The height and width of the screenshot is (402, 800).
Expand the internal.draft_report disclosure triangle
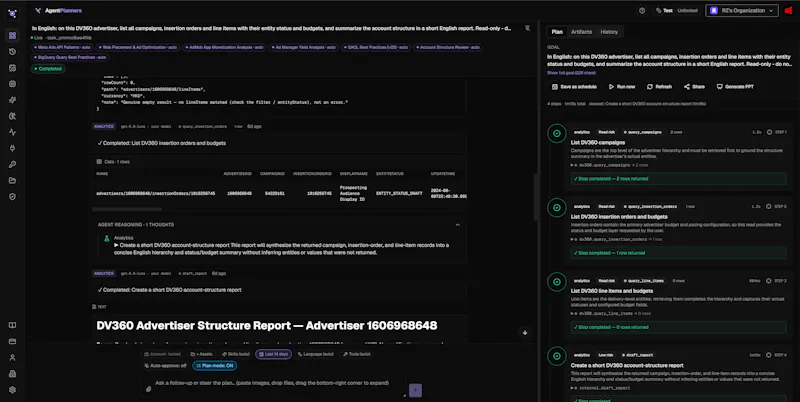pyautogui.click(x=572, y=388)
